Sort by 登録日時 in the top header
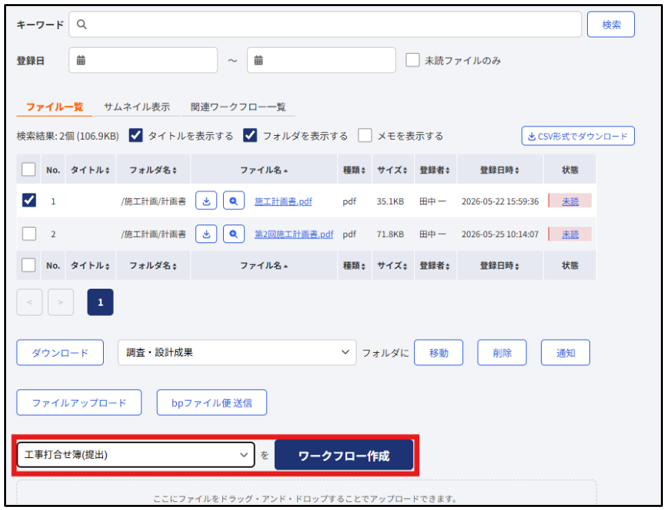667x510 pixels. (x=500, y=170)
